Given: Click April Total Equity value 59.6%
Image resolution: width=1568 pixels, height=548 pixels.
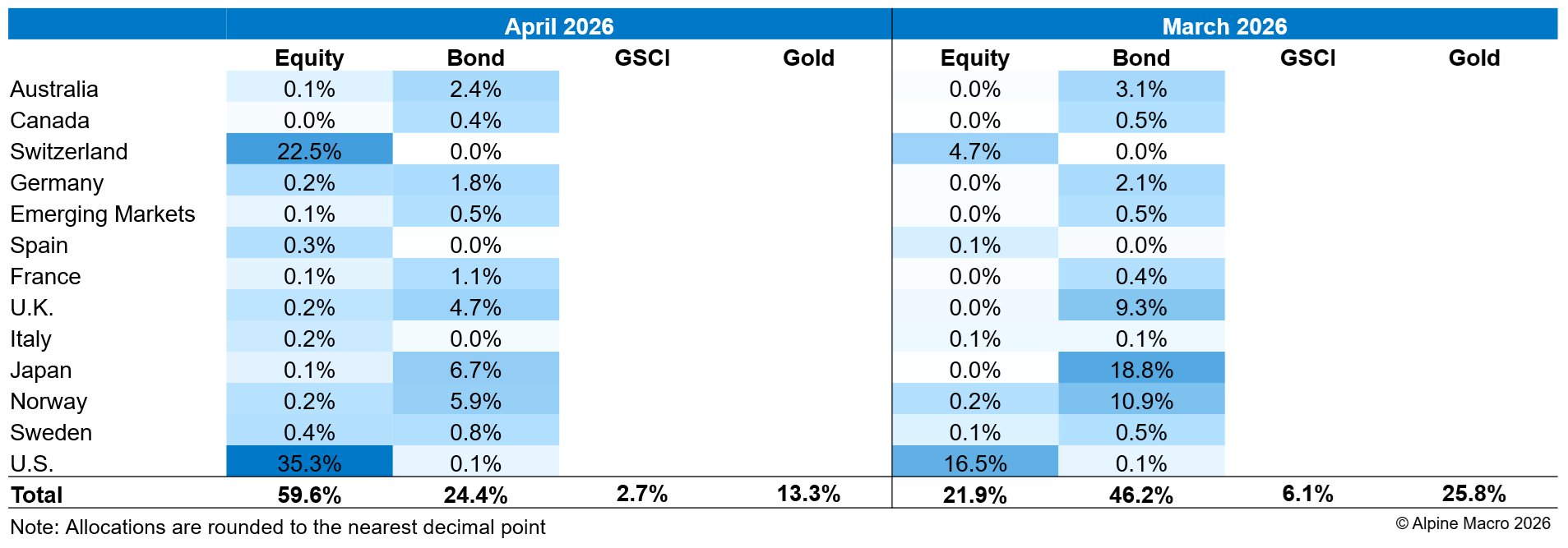Looking at the screenshot, I should click(309, 495).
